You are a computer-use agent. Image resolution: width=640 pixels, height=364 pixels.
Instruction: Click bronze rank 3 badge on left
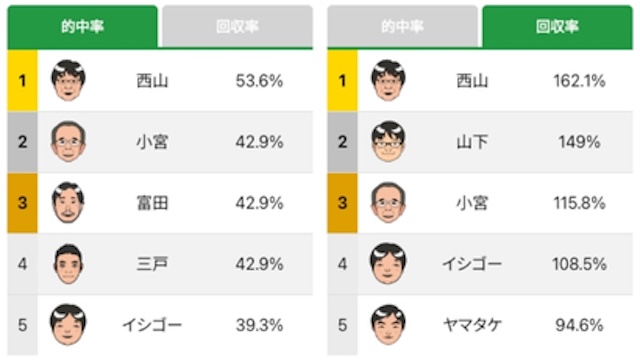click(22, 203)
